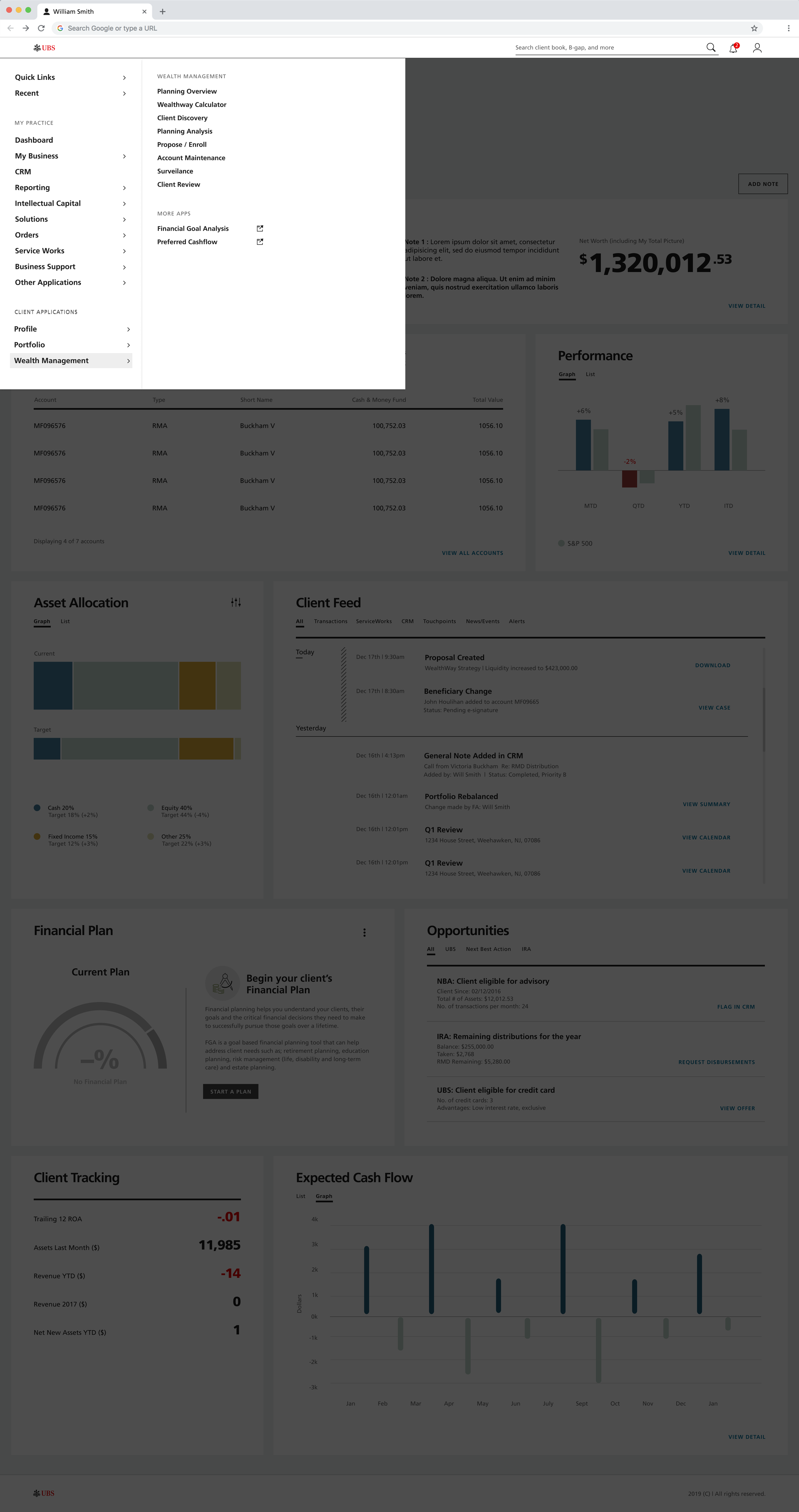Image resolution: width=799 pixels, height=1512 pixels.
Task: Open the Financial Plan three-dot options menu
Action: click(x=365, y=932)
